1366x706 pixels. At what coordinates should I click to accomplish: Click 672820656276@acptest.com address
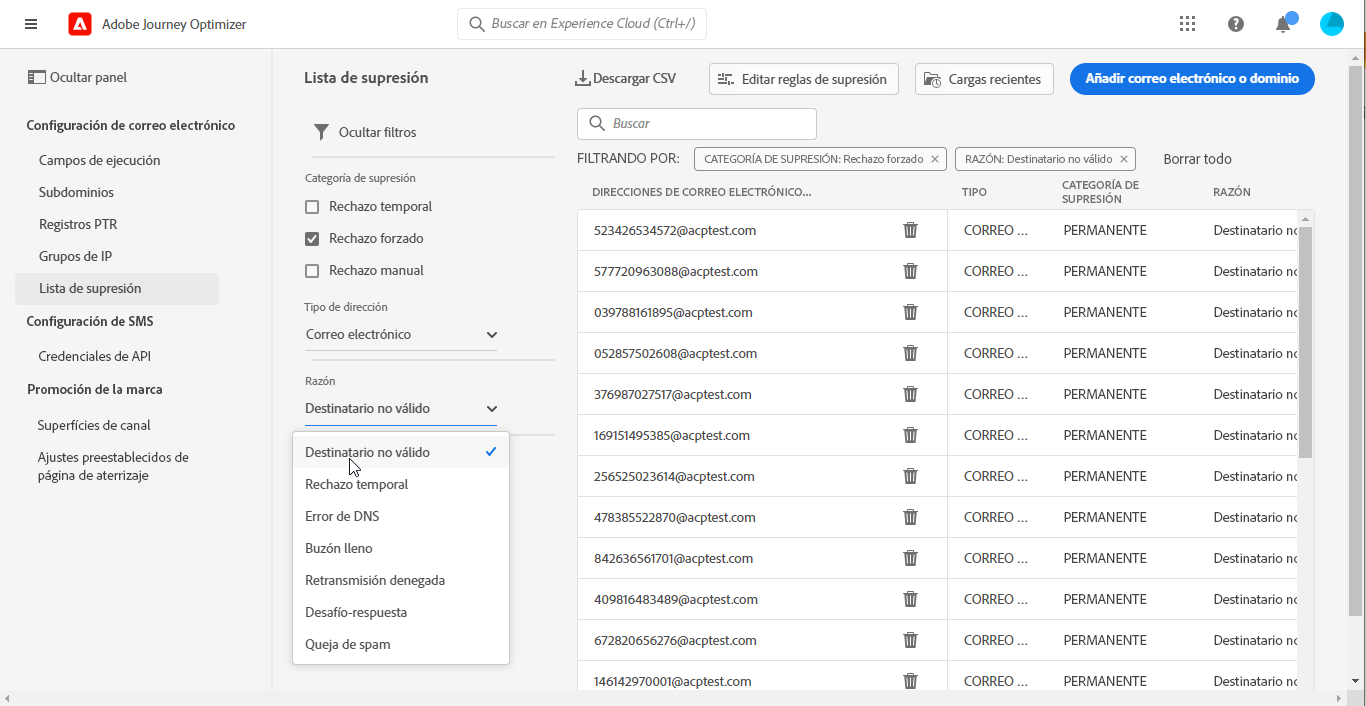tap(675, 640)
